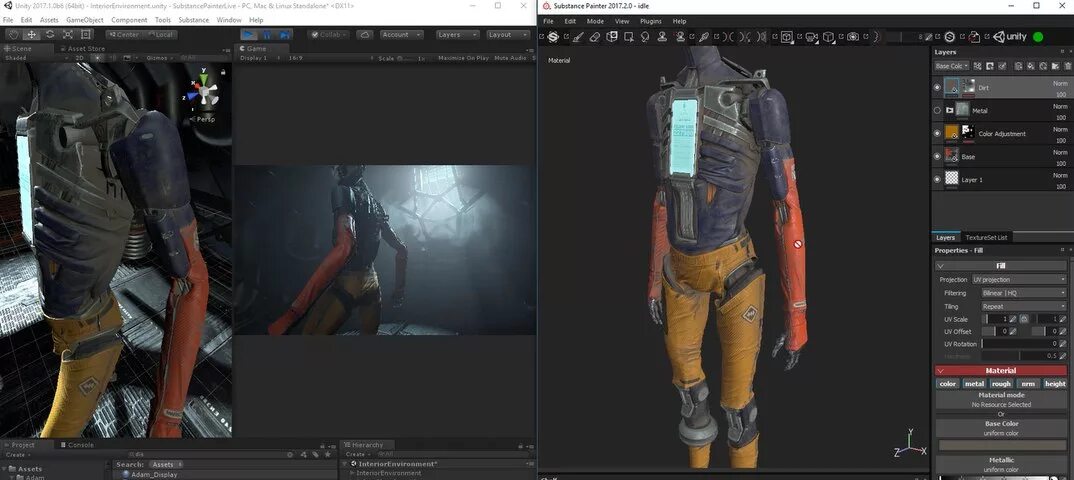Open Filtering dropdown Bilinear HQ
Viewport: 1074px width, 480px height.
1024,293
